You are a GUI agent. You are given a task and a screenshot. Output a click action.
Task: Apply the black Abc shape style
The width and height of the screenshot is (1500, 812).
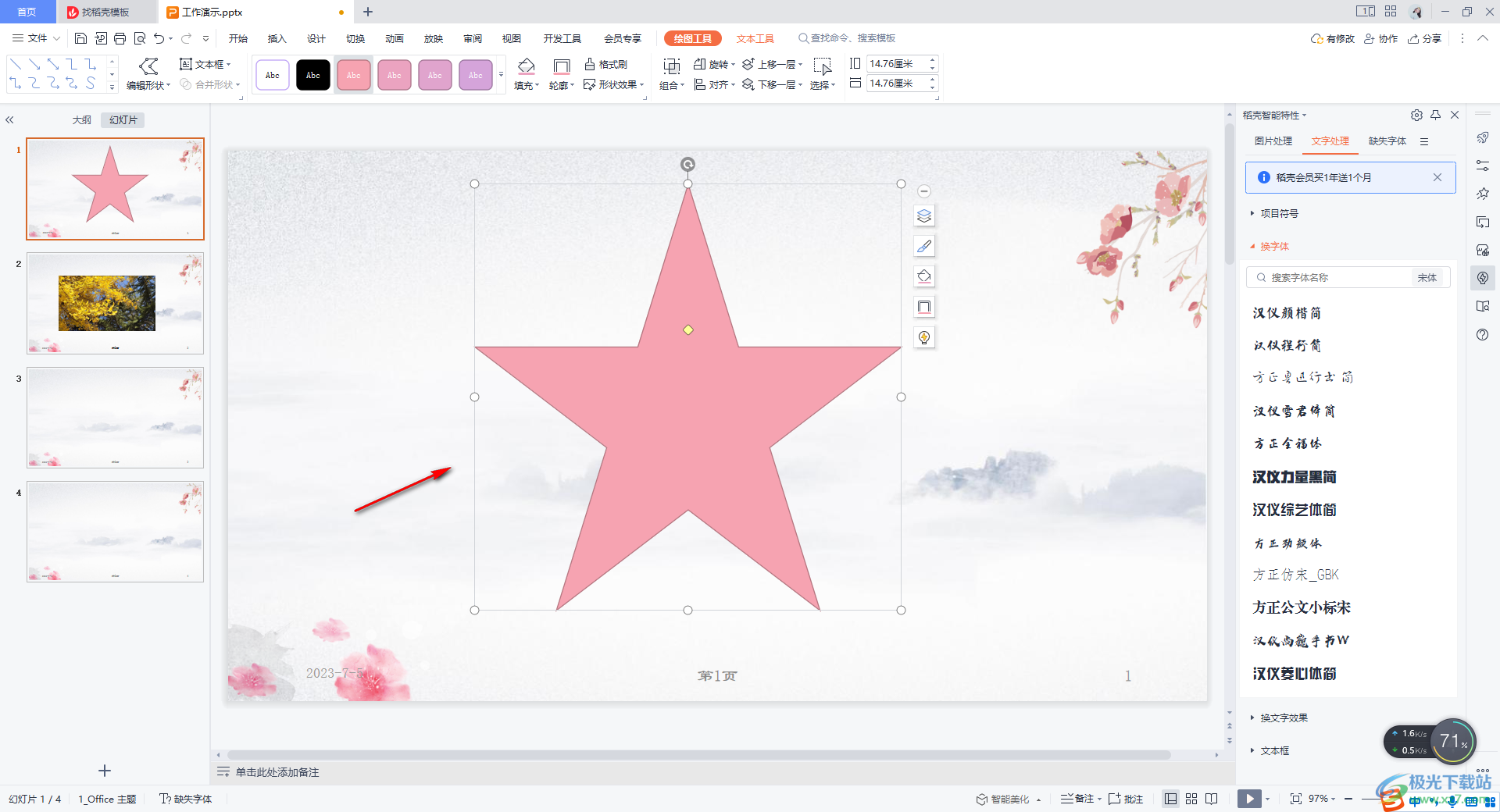click(313, 75)
